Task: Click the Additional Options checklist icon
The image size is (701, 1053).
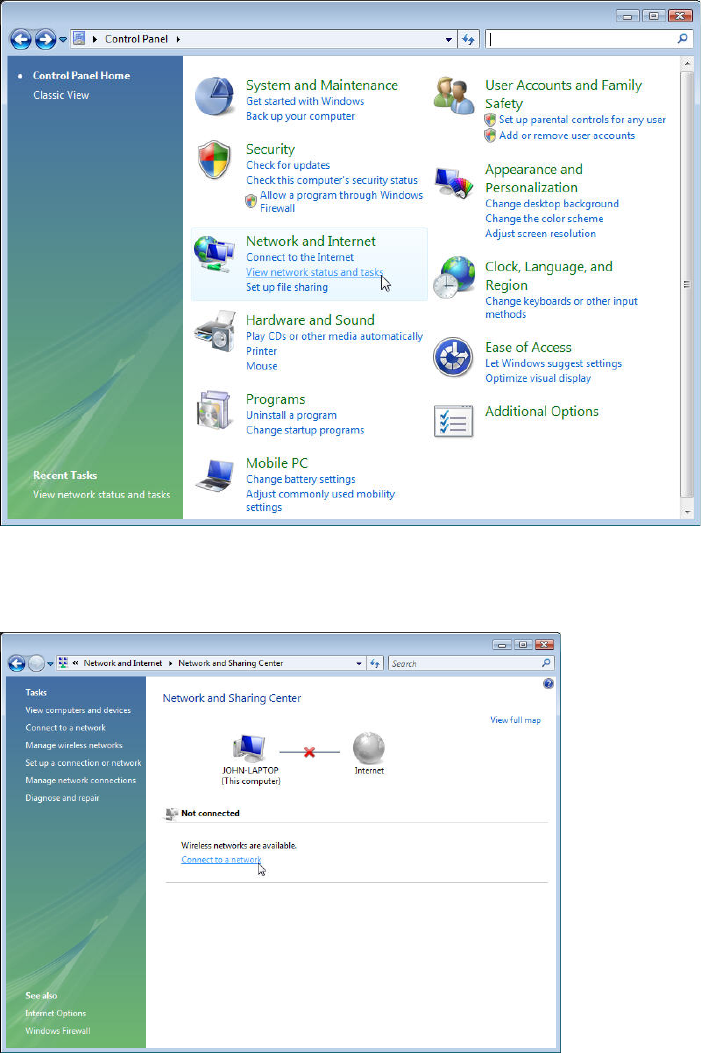Action: pyautogui.click(x=453, y=421)
